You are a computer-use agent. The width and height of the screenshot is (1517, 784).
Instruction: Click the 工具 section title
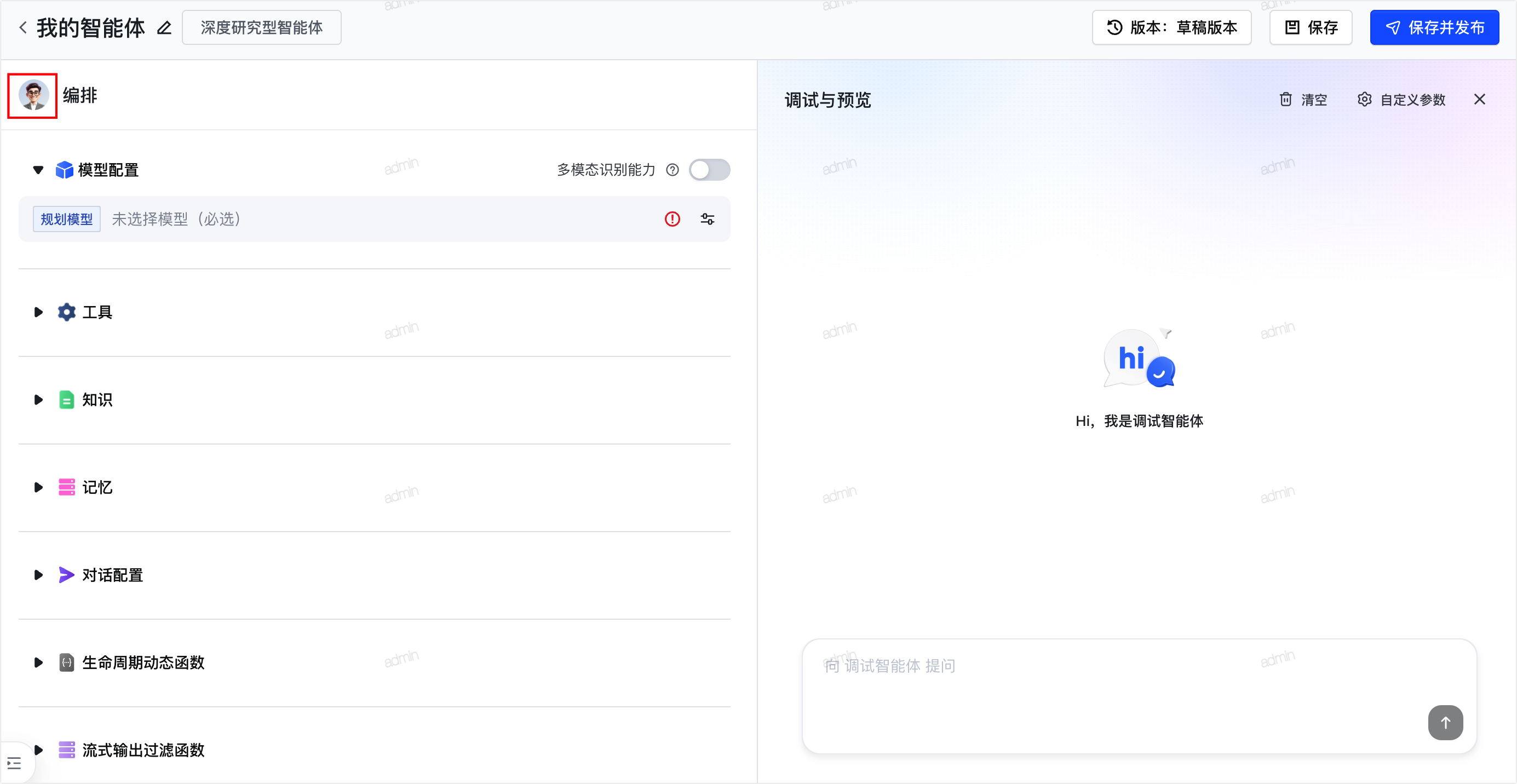97,312
